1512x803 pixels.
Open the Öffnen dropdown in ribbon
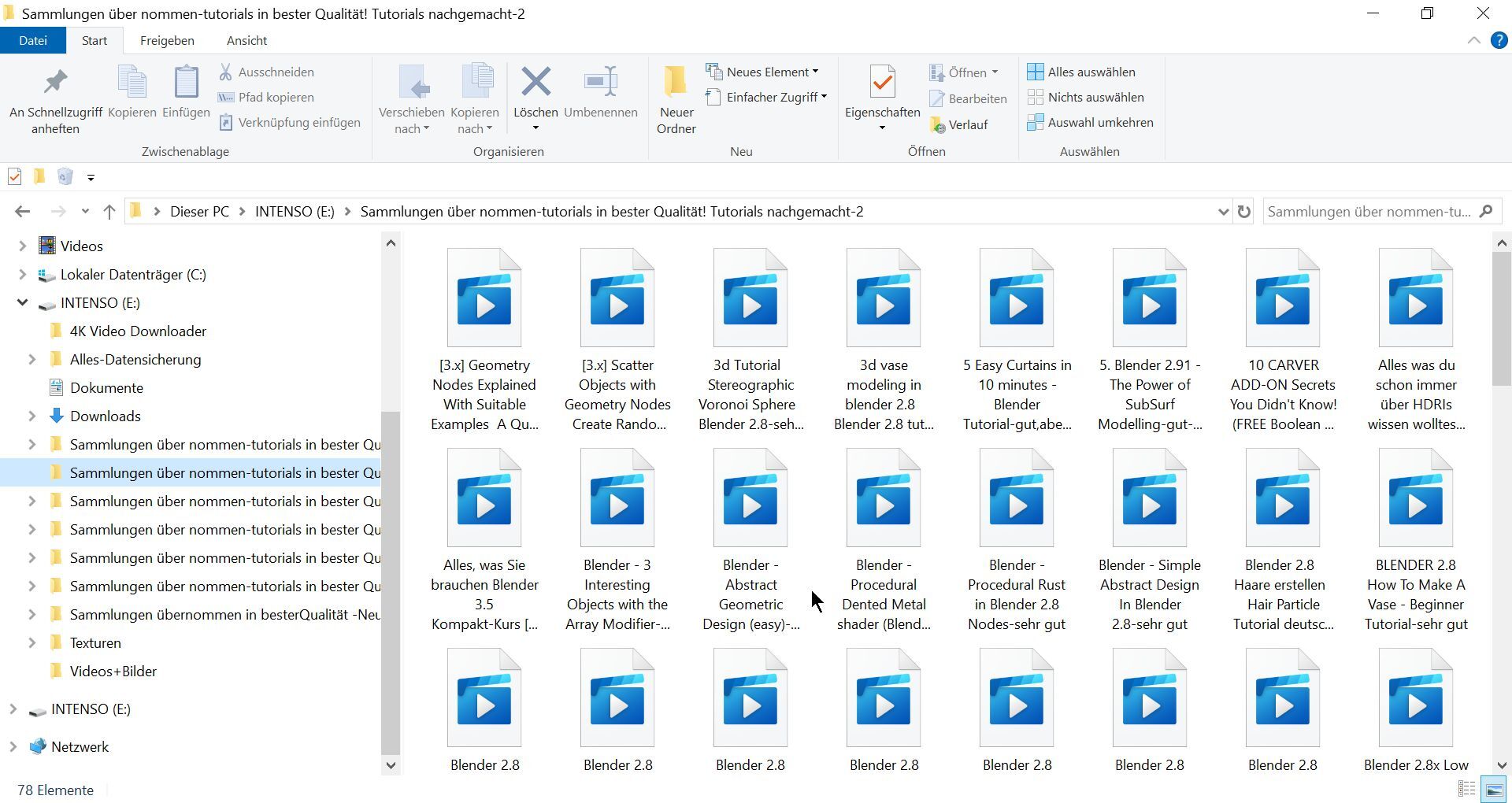[964, 72]
